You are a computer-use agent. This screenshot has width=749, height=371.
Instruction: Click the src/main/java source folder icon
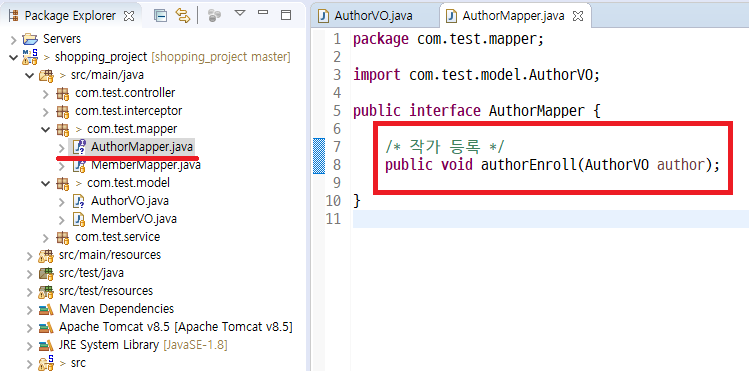[46, 75]
